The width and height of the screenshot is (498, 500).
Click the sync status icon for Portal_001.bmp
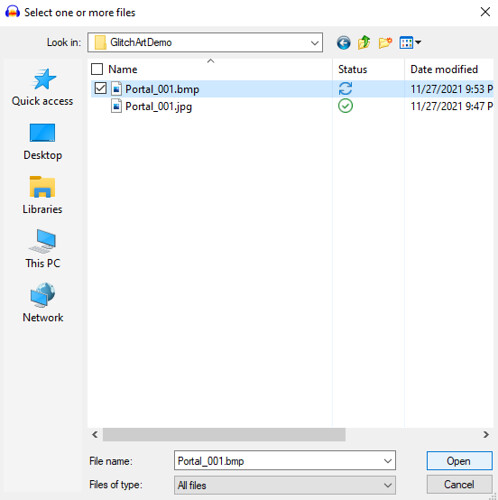click(x=345, y=89)
